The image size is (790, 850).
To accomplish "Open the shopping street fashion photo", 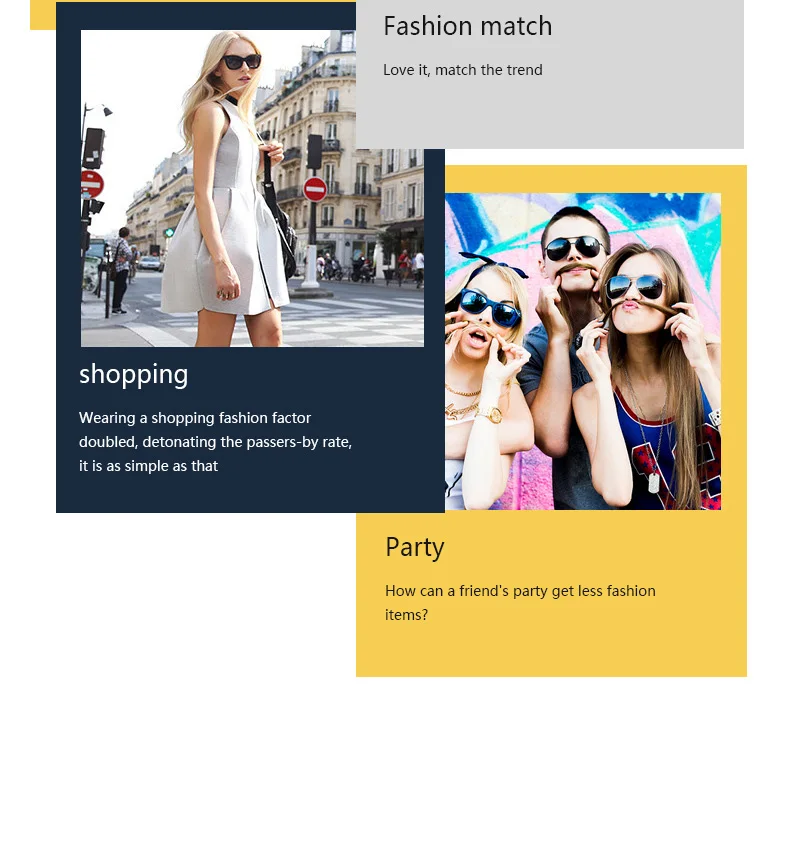I will point(252,188).
